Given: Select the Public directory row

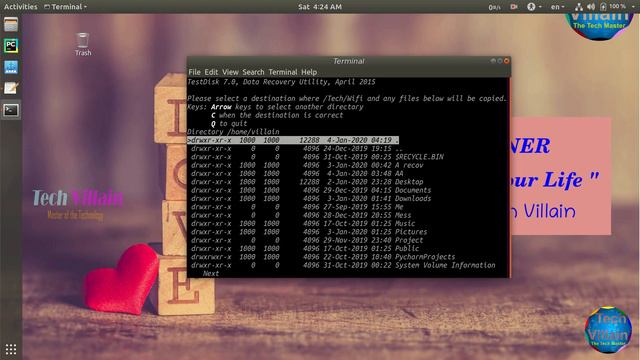Looking at the screenshot, I should [x=305, y=249].
